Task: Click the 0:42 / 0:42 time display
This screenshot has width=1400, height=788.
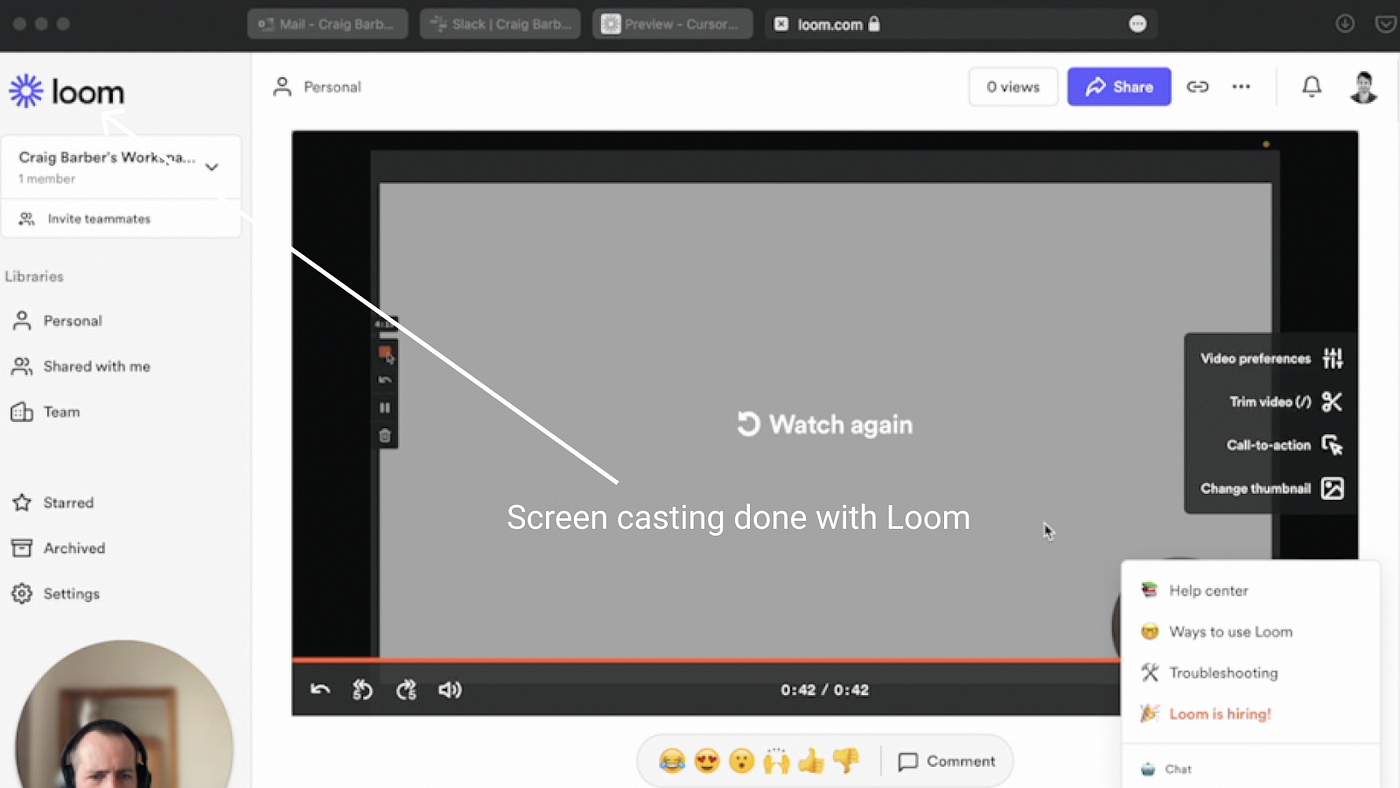Action: pos(825,690)
